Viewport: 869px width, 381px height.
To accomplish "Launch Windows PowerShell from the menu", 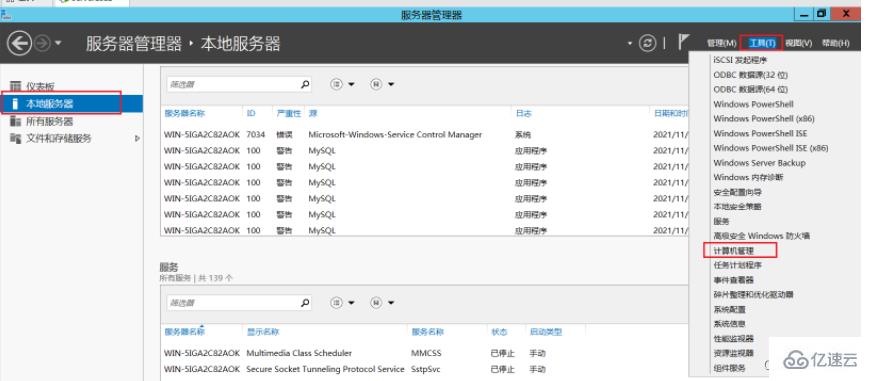I will point(753,104).
